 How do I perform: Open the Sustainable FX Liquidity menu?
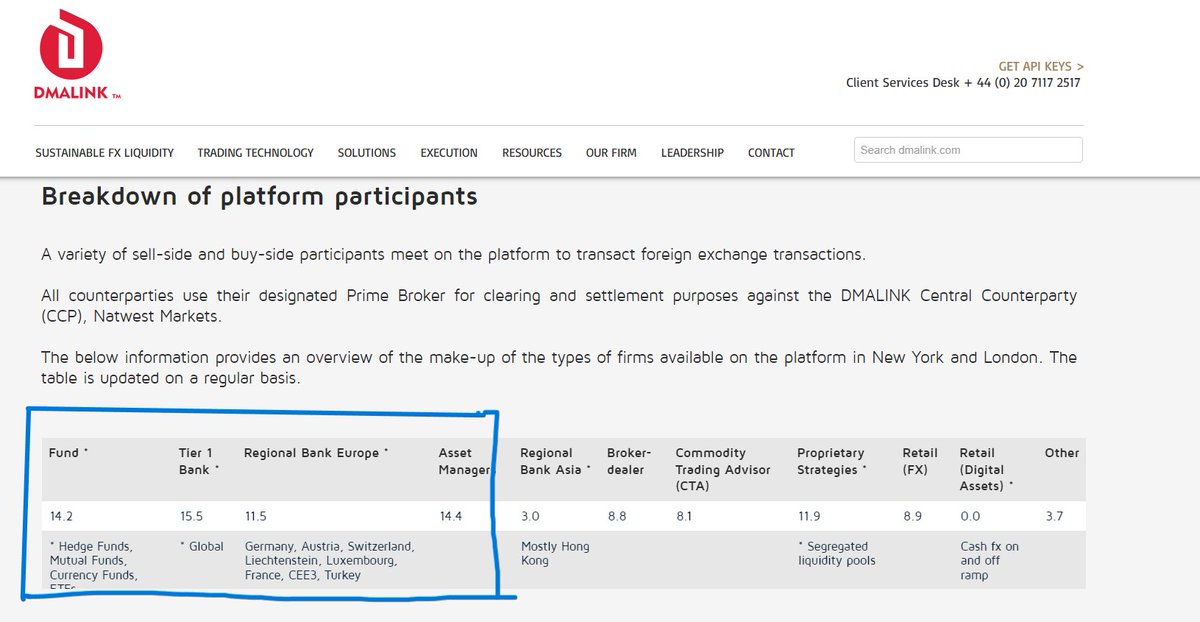(x=105, y=153)
